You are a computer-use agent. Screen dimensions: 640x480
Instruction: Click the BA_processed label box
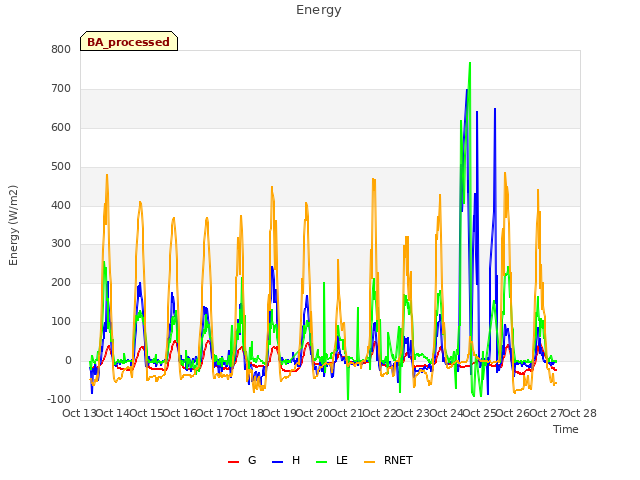(129, 41)
